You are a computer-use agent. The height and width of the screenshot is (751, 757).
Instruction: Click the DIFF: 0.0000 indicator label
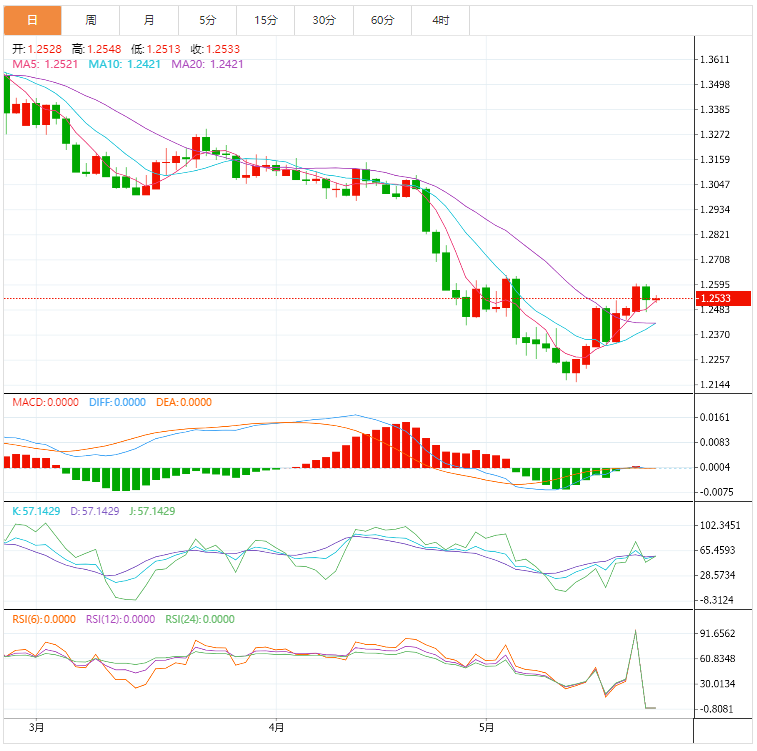[x=117, y=403]
